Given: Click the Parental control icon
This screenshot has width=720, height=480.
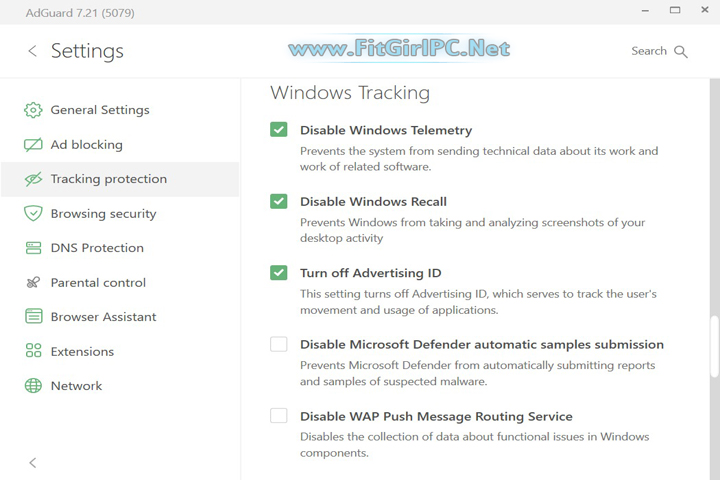Looking at the screenshot, I should click(x=33, y=283).
